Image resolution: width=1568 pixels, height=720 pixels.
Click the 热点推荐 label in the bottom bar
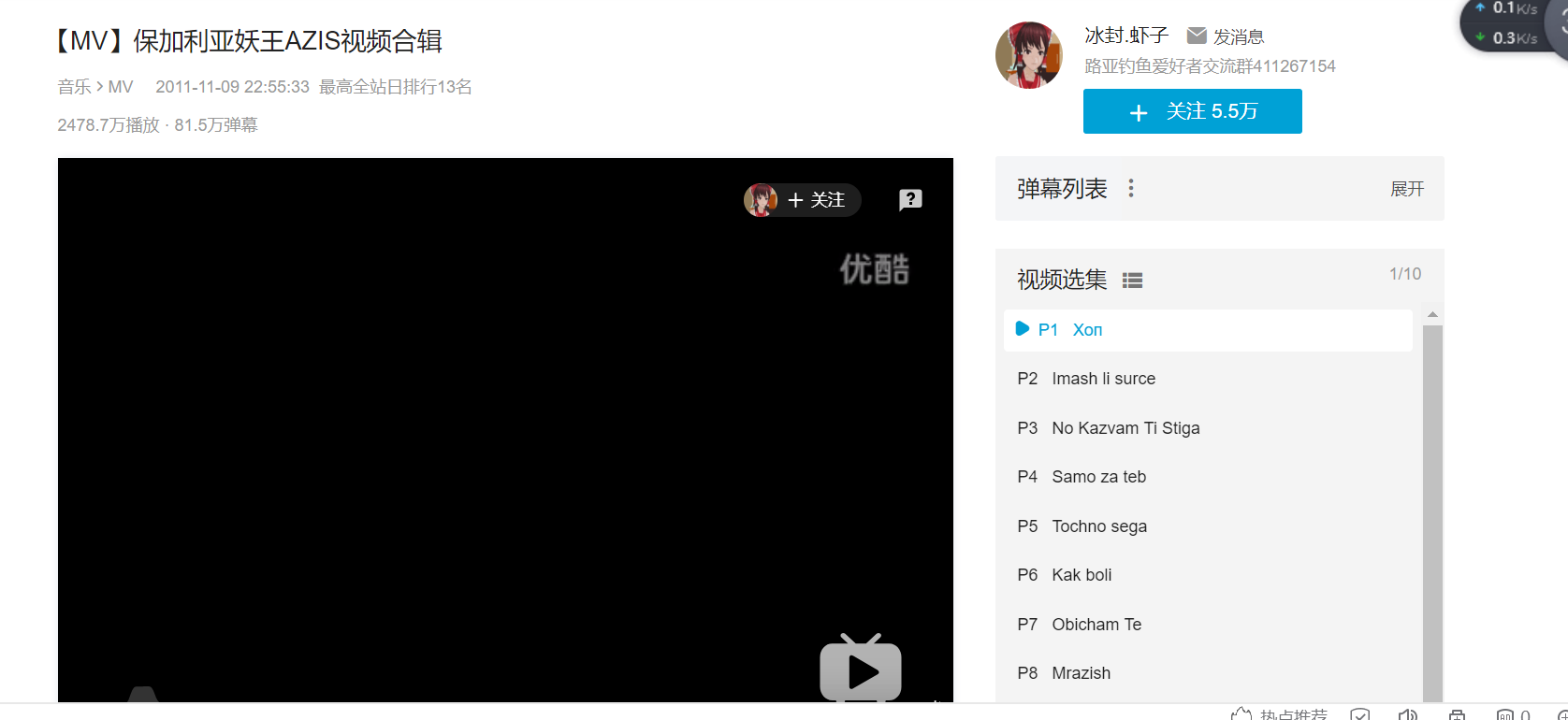[1294, 714]
